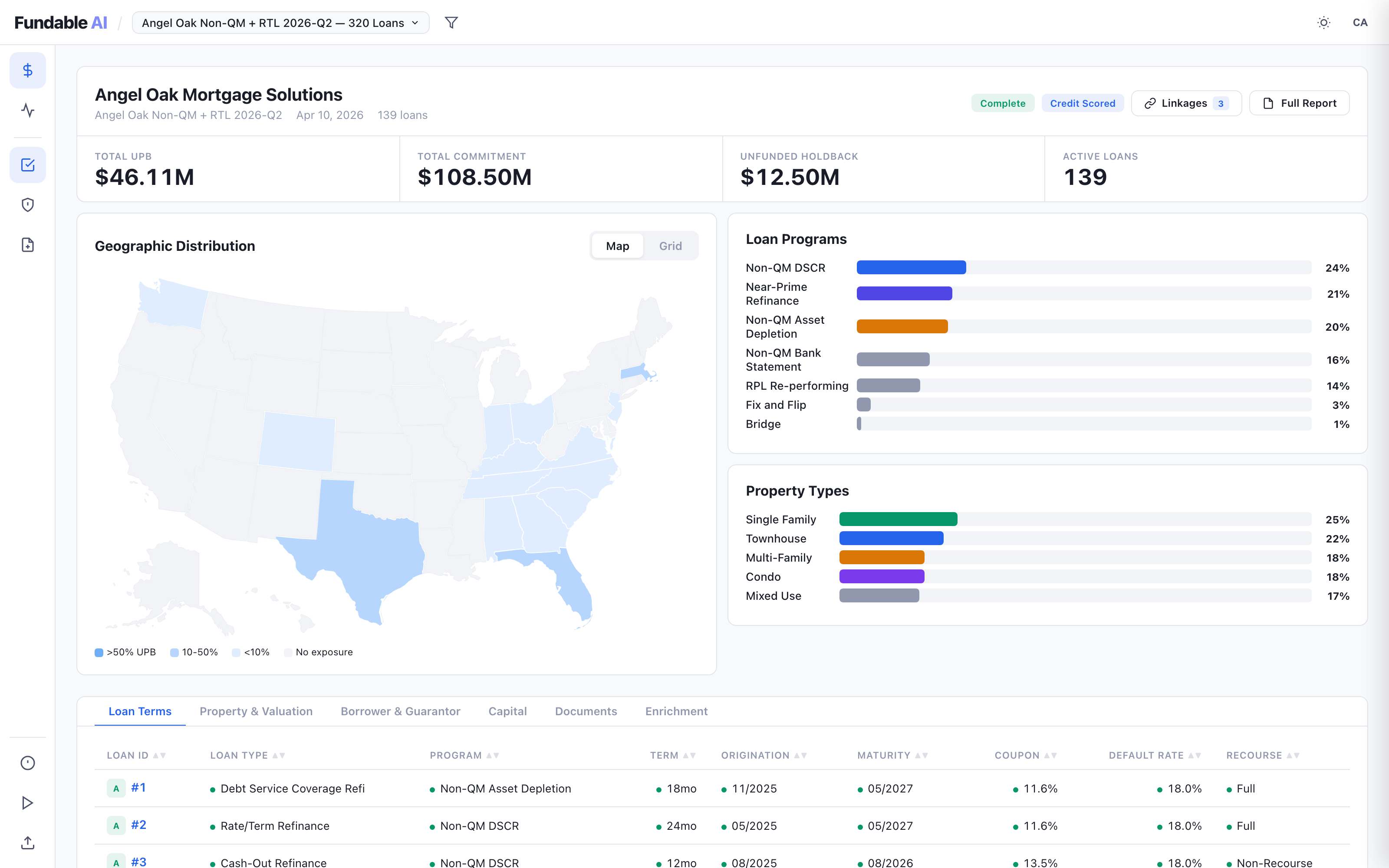The height and width of the screenshot is (868, 1389).
Task: Select the Capital tab
Action: (x=507, y=711)
